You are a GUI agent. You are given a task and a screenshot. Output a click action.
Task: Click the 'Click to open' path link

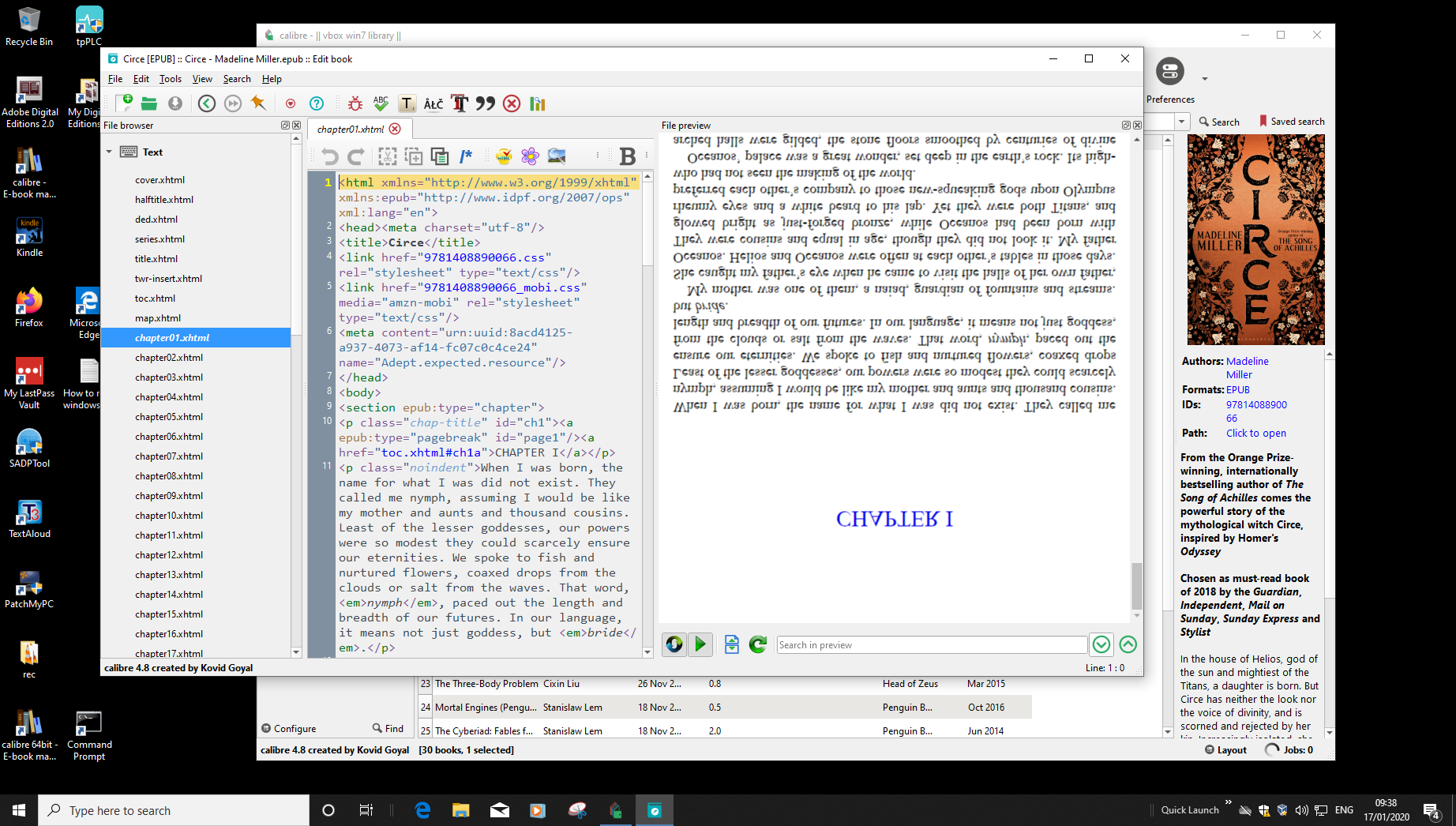click(x=1256, y=433)
